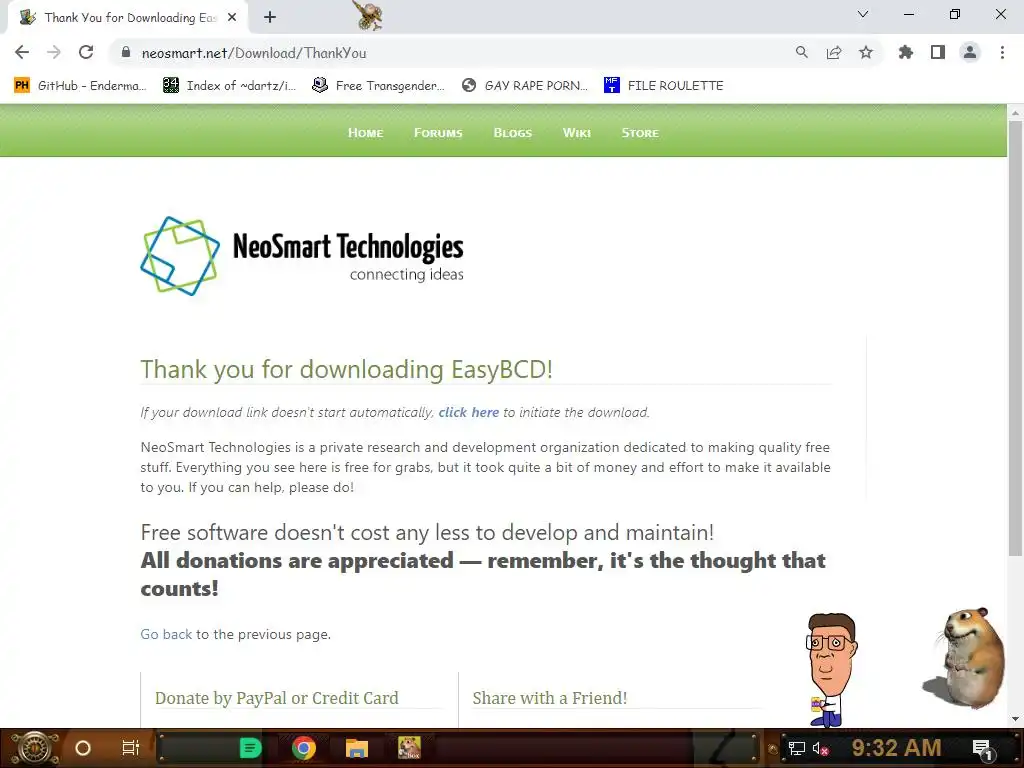Click the 'Free software doesn't cost any less' text
1024x768 pixels.
point(427,532)
